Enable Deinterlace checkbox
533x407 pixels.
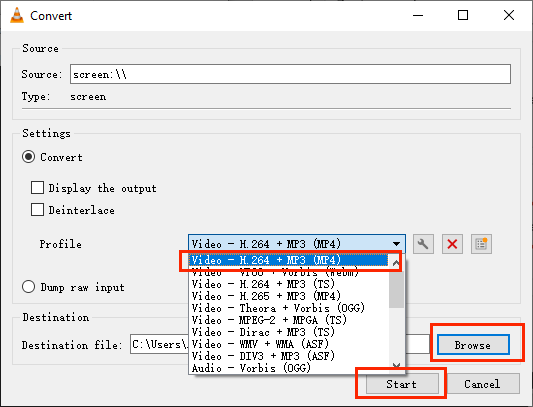point(37,210)
